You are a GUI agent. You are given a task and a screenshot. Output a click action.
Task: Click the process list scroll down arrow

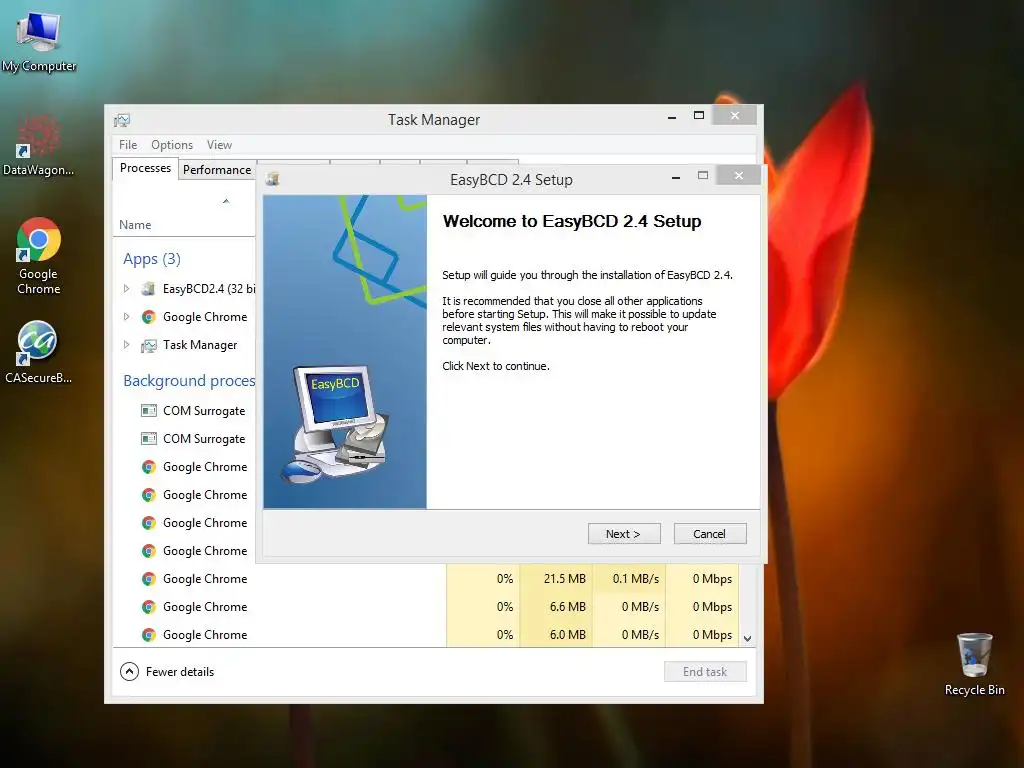click(x=748, y=639)
